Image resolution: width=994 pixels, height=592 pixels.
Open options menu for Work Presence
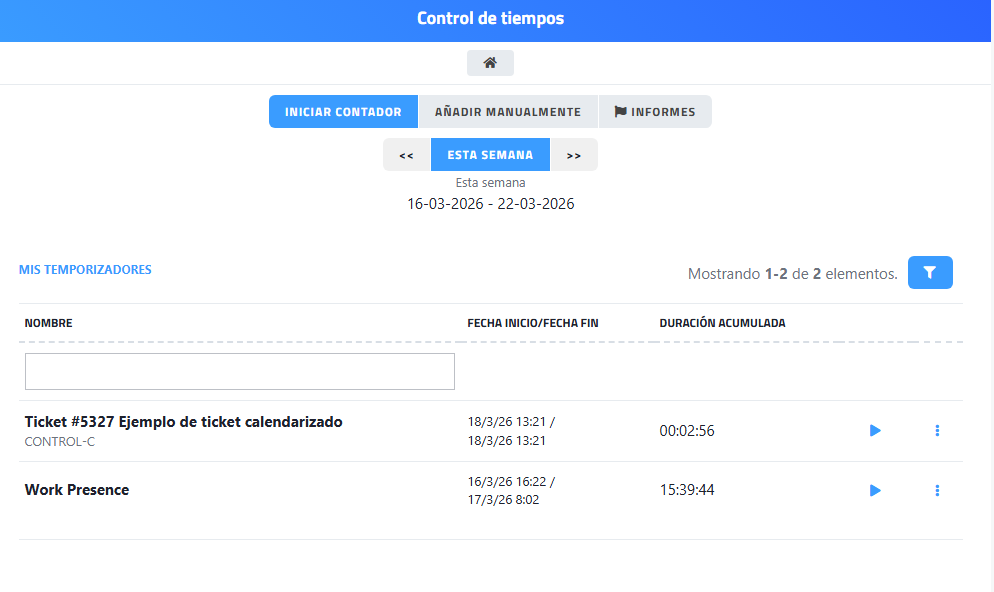937,491
